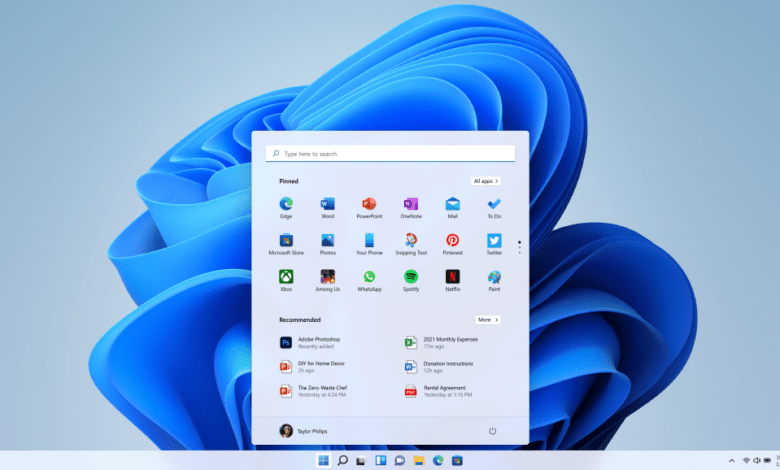Click the More button in Recommended
The height and width of the screenshot is (470, 780).
pyautogui.click(x=488, y=320)
